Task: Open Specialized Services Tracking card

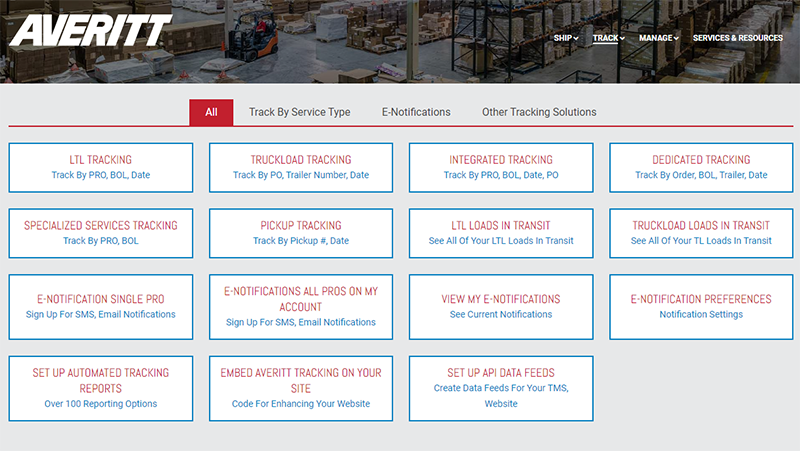Action: (x=101, y=233)
